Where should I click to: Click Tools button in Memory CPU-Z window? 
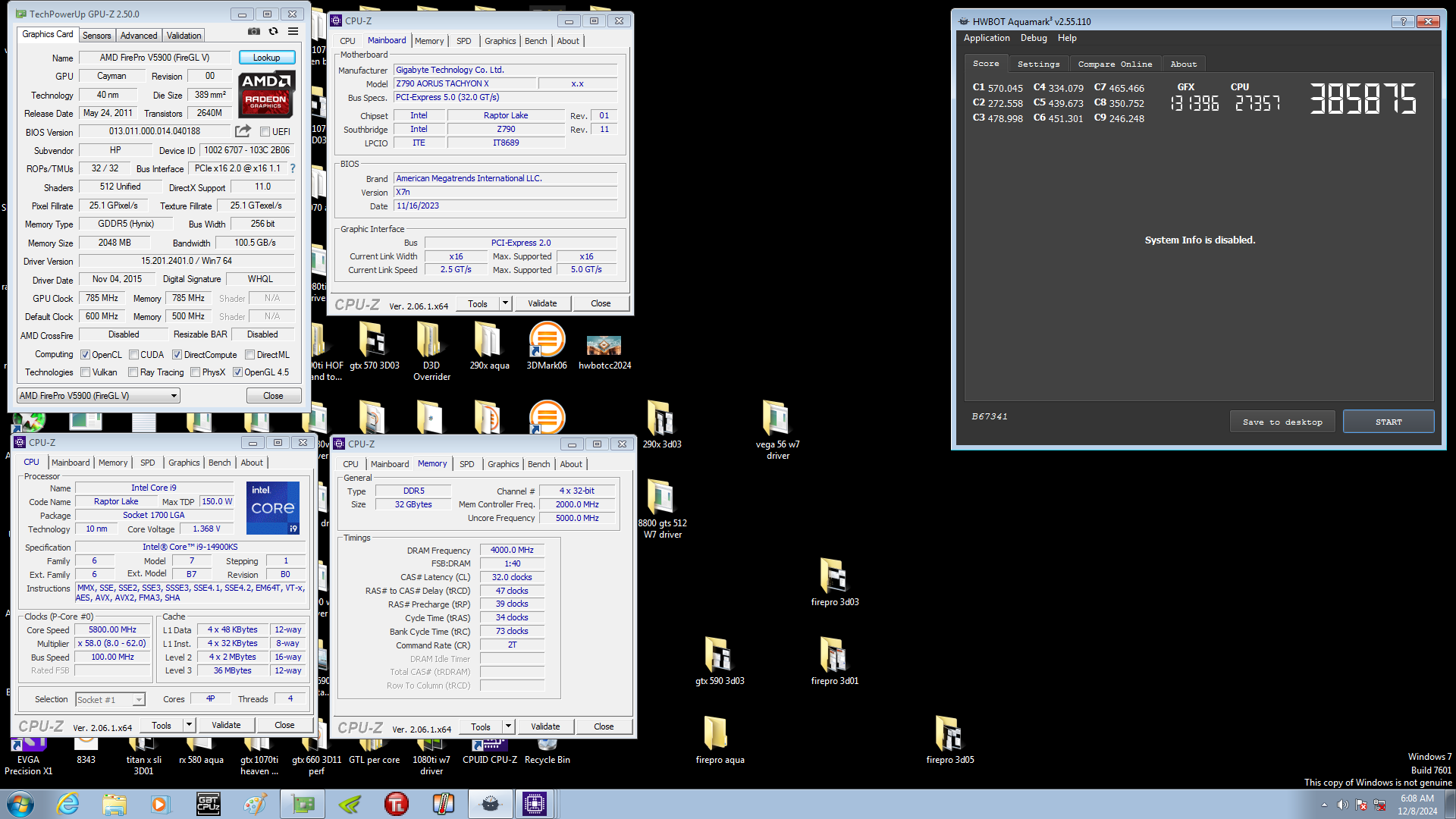(x=481, y=726)
